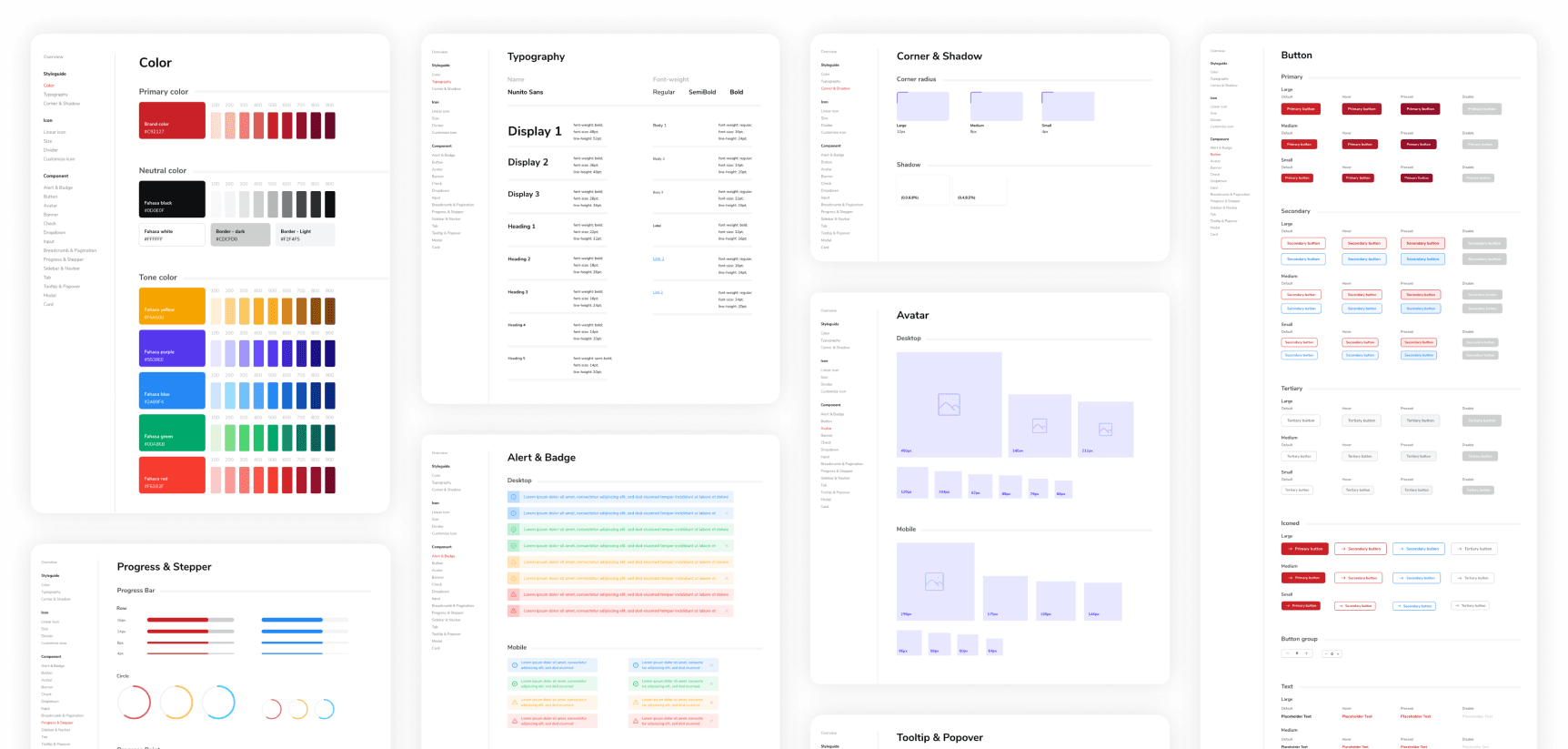
Task: Pick the 900 shade of Primary color
Action: click(329, 126)
